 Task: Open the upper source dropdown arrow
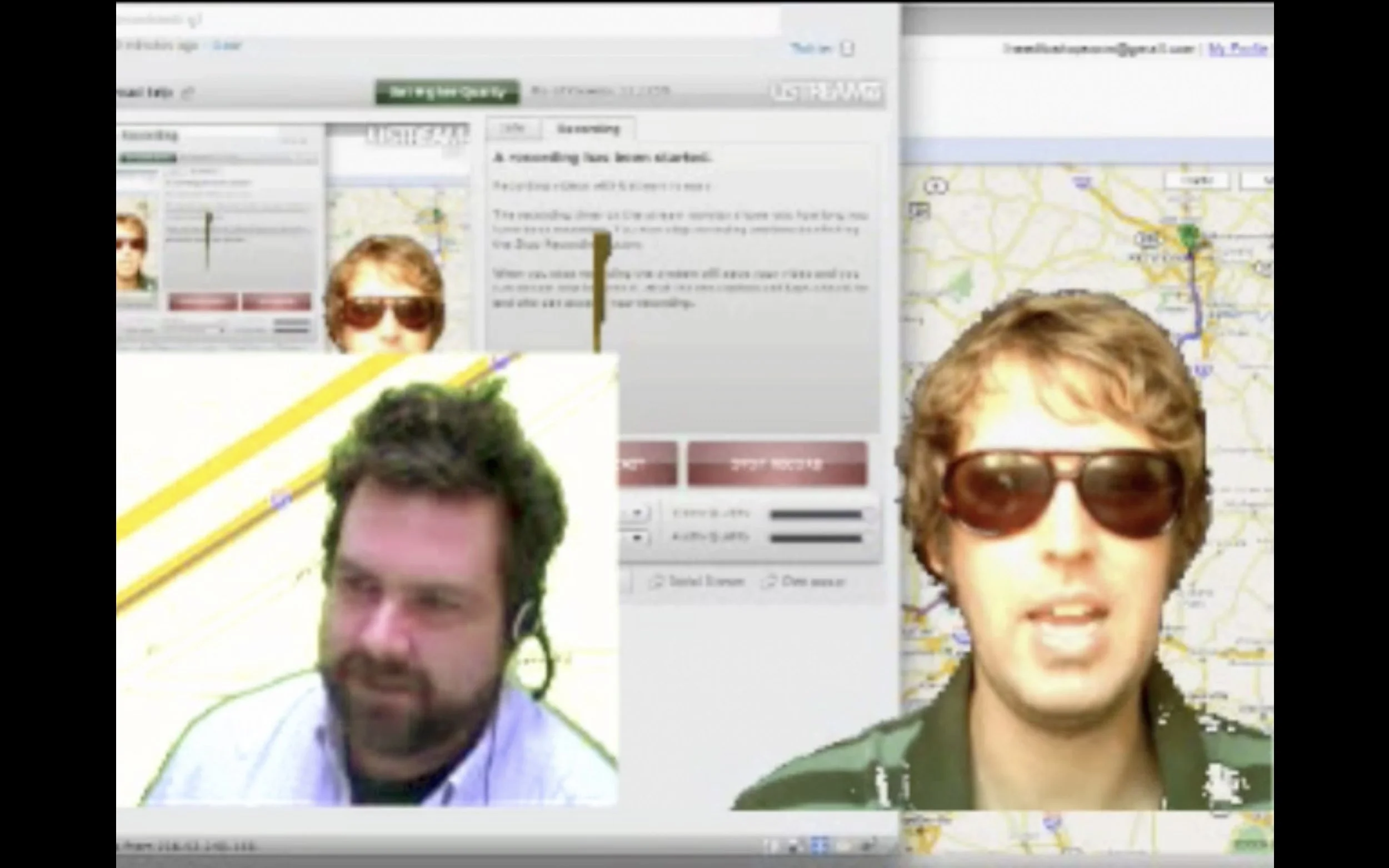point(637,513)
